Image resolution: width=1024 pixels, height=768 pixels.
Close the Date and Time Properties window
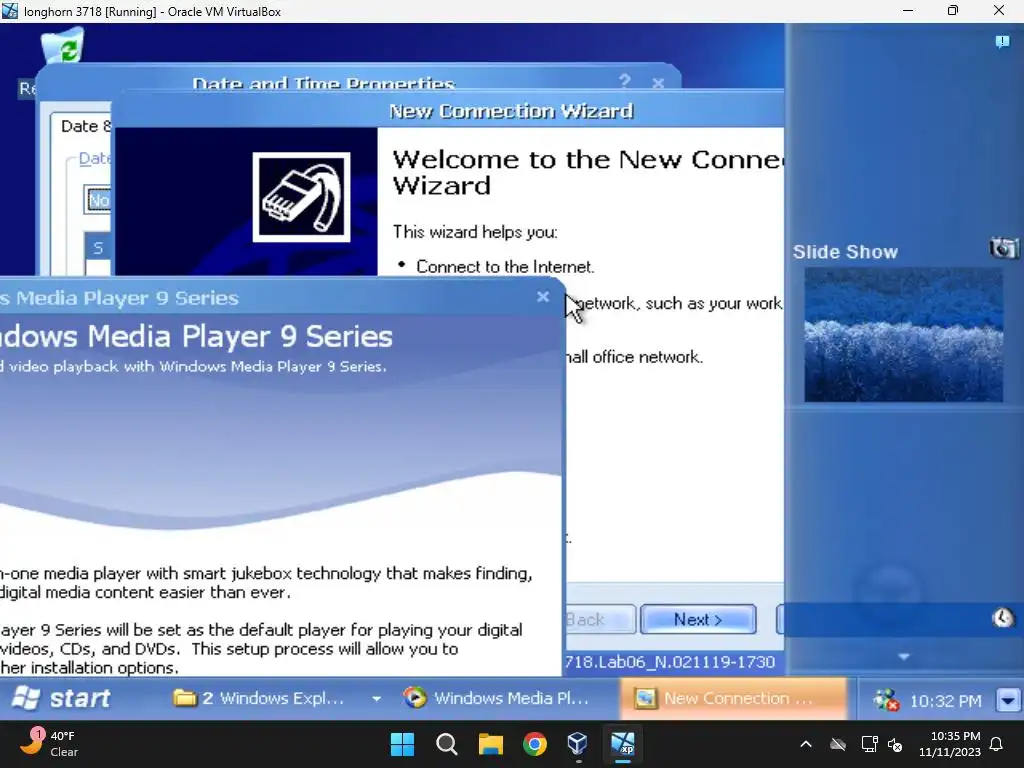(658, 83)
